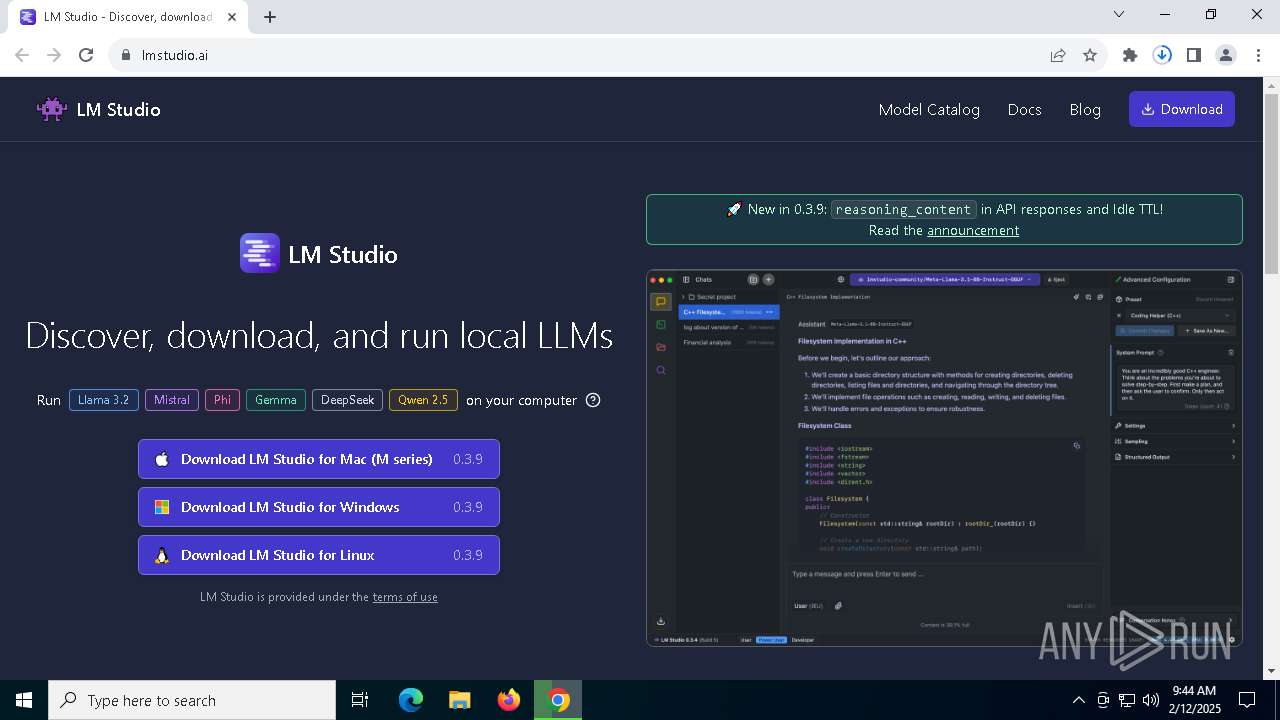Bookmark this tab with star icon
This screenshot has height=720, width=1280.
1090,55
